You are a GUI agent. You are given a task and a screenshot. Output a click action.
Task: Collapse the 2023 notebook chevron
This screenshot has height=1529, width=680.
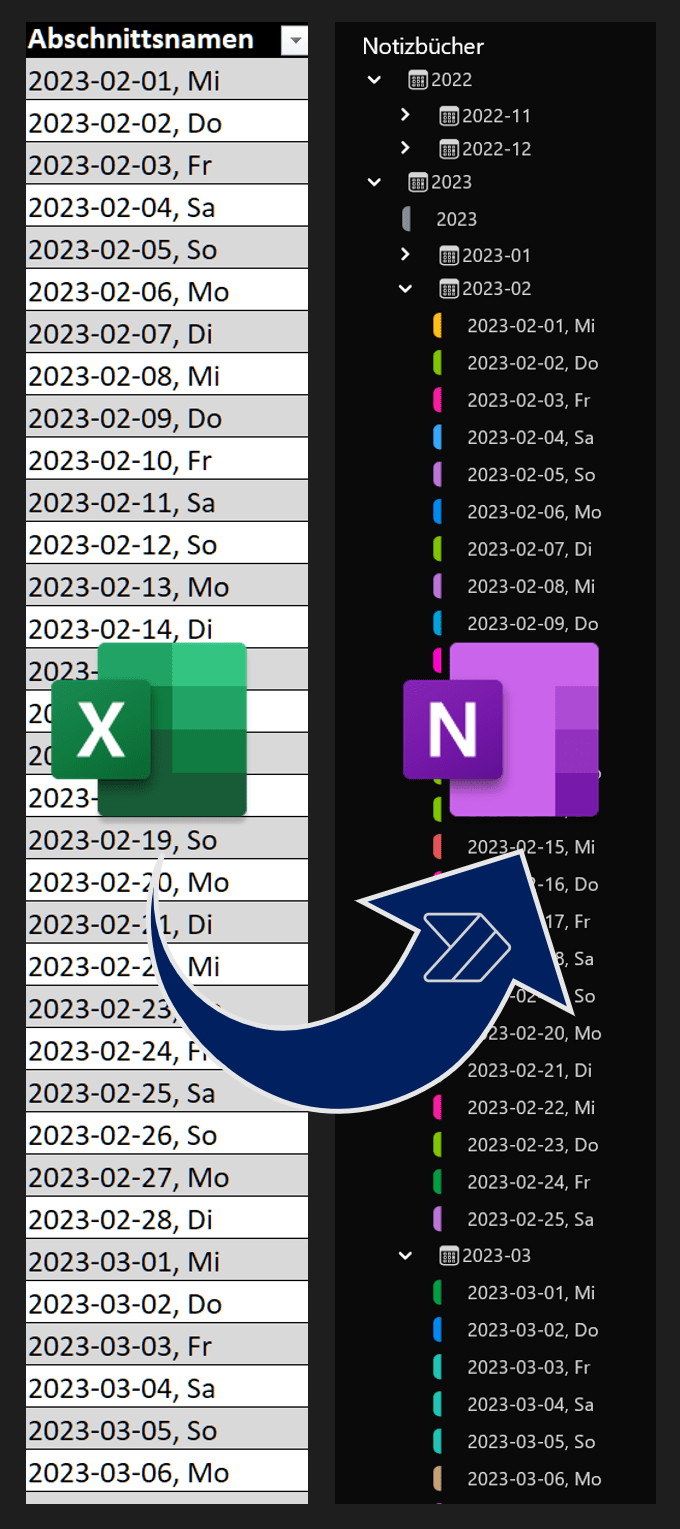tap(374, 182)
